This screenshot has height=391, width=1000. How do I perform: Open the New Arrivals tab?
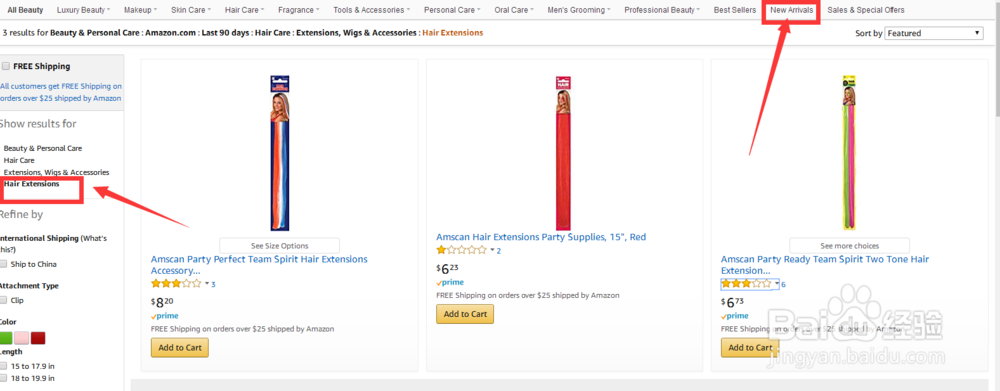click(791, 10)
